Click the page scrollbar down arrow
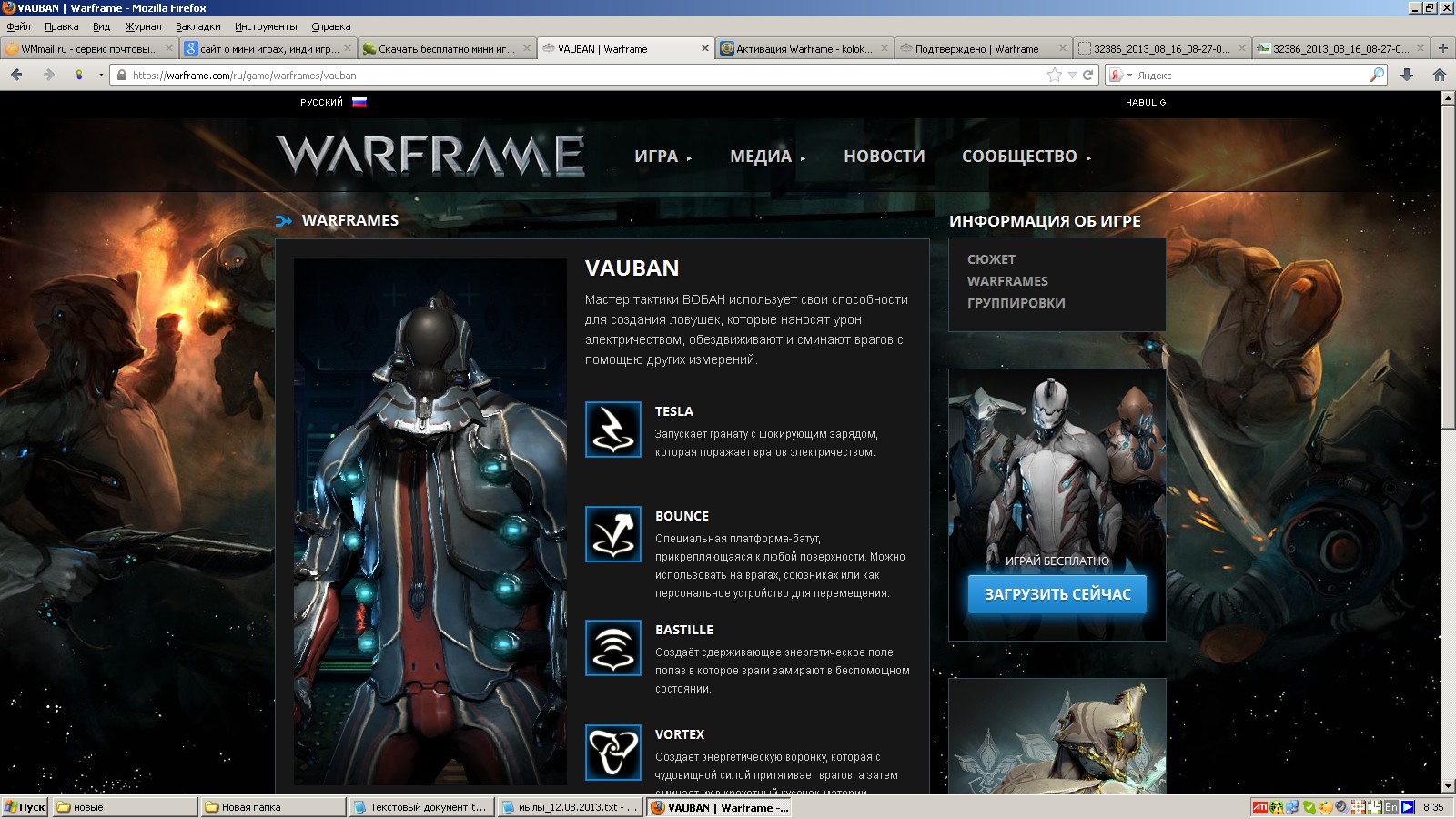1456x819 pixels. pyautogui.click(x=1448, y=786)
